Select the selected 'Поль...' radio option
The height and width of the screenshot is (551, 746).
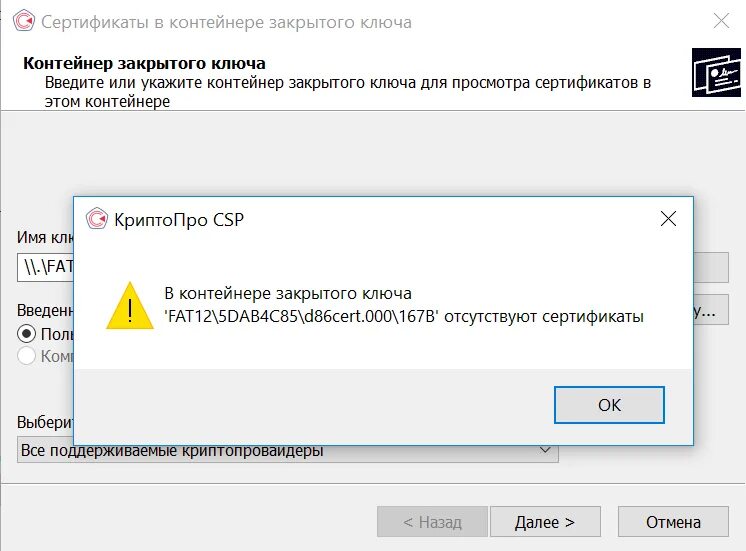click(x=26, y=334)
